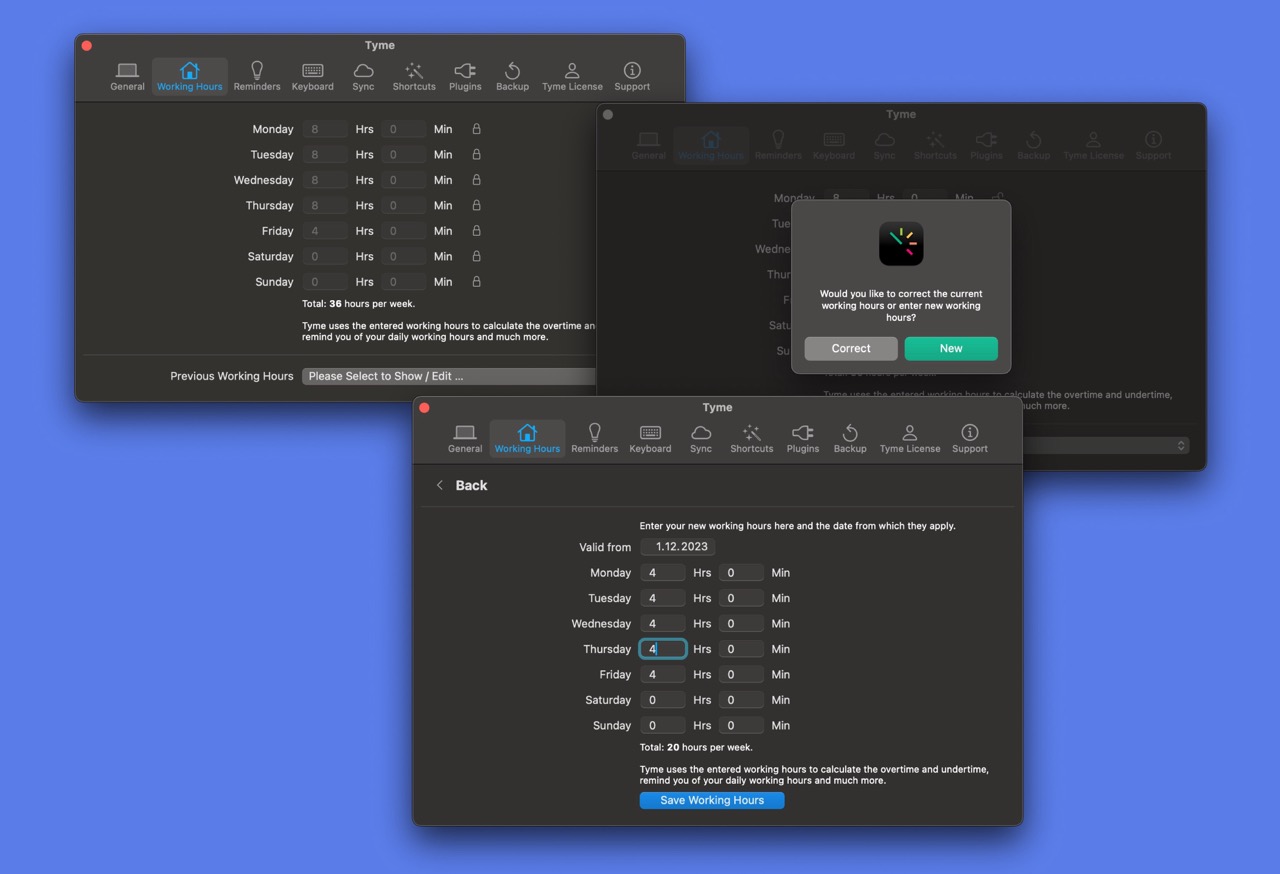Focus Sunday minutes field in the Save Working Hours window
Image resolution: width=1280 pixels, height=874 pixels.
[x=741, y=725]
